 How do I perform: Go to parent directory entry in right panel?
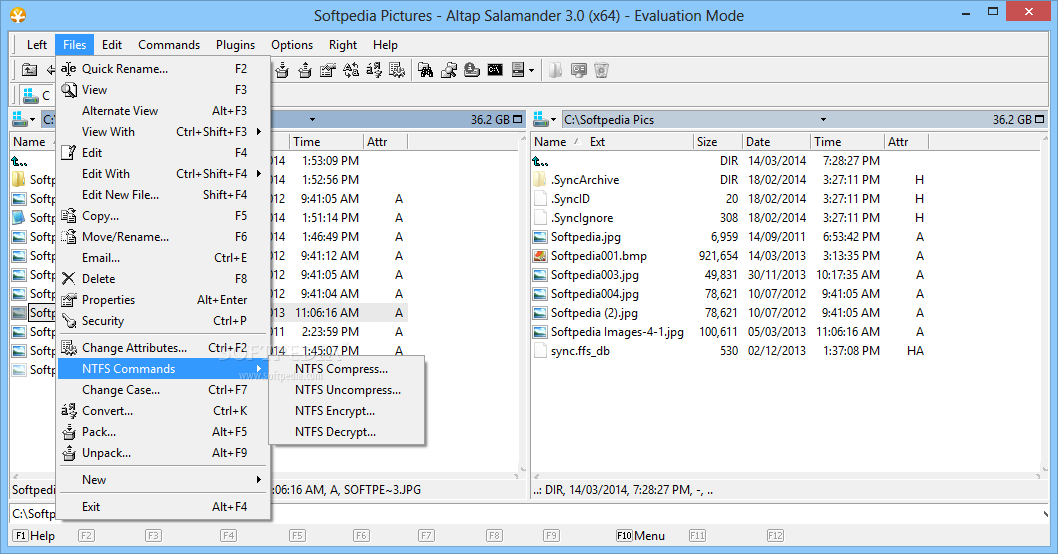(540, 161)
